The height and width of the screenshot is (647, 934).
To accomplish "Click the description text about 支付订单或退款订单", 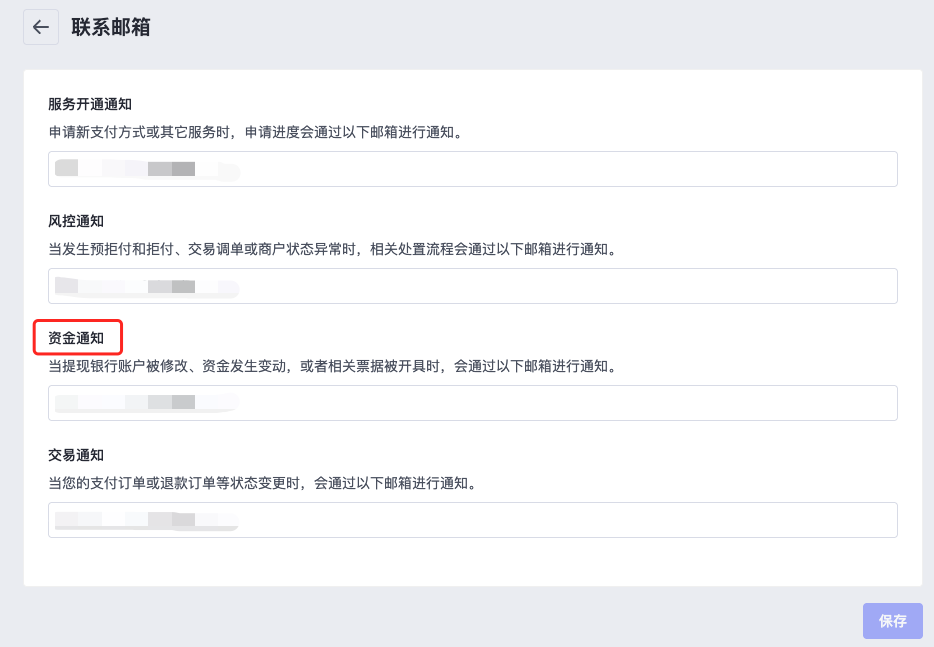I will click(x=263, y=483).
